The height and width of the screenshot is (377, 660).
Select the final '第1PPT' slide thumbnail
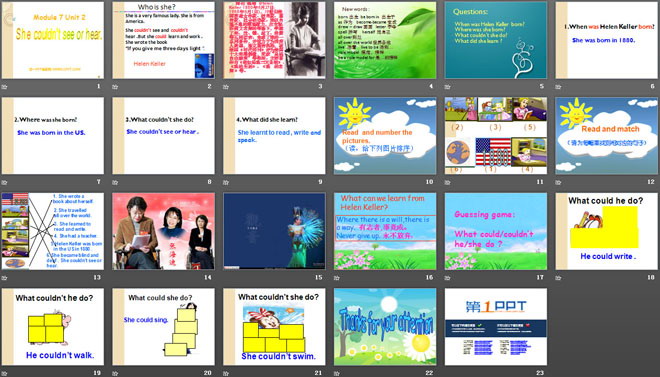coord(496,327)
